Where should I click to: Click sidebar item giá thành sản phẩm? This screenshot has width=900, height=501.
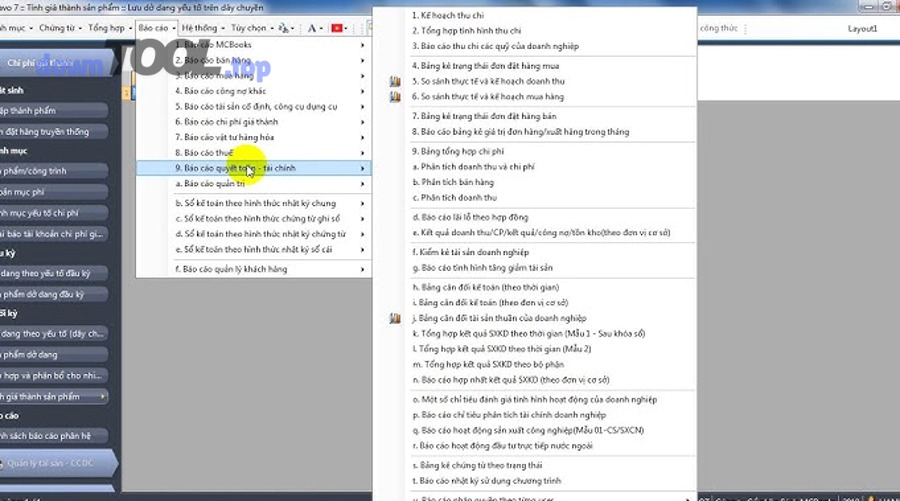54,397
